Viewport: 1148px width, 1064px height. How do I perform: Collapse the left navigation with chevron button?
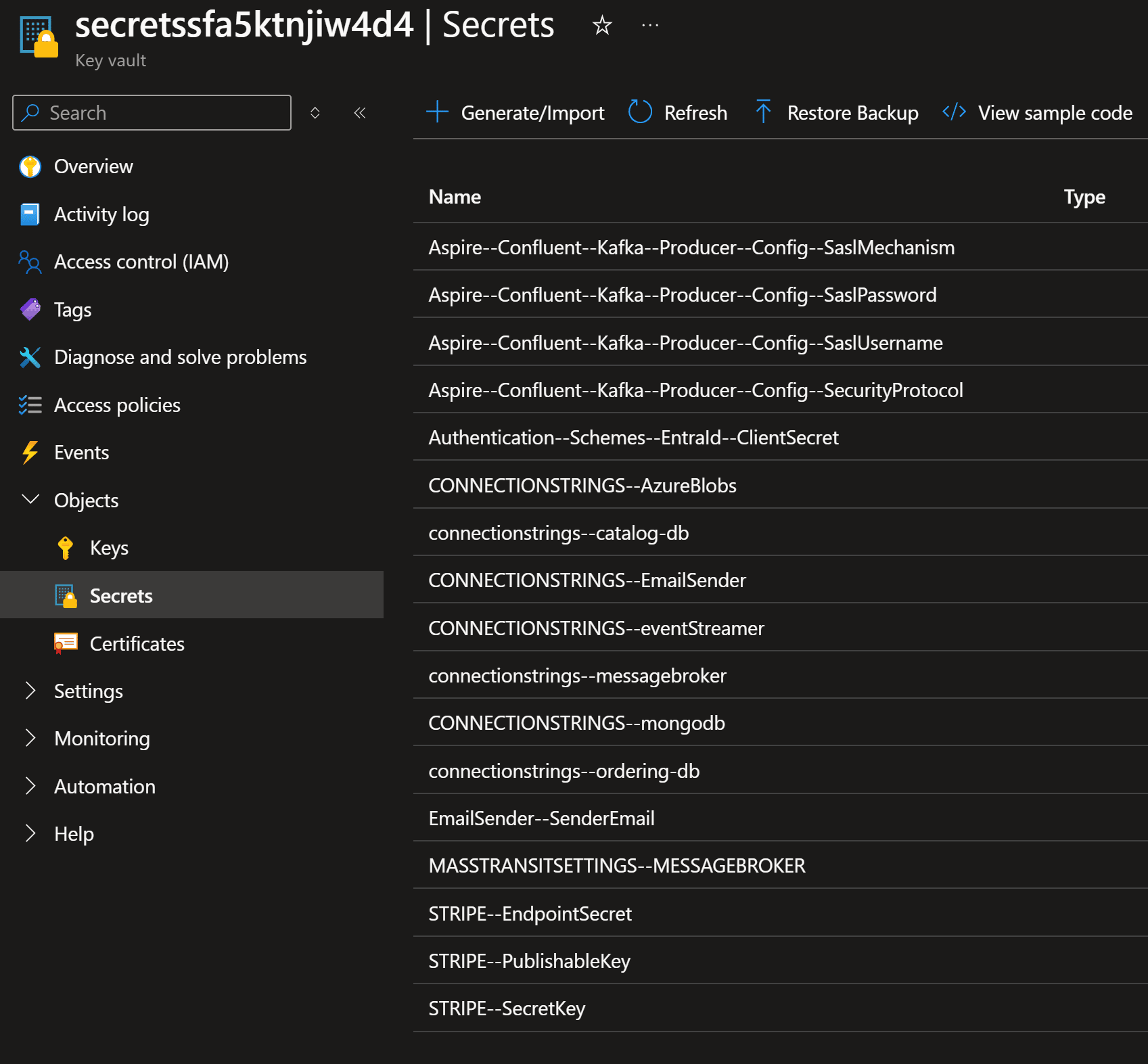pyautogui.click(x=360, y=113)
